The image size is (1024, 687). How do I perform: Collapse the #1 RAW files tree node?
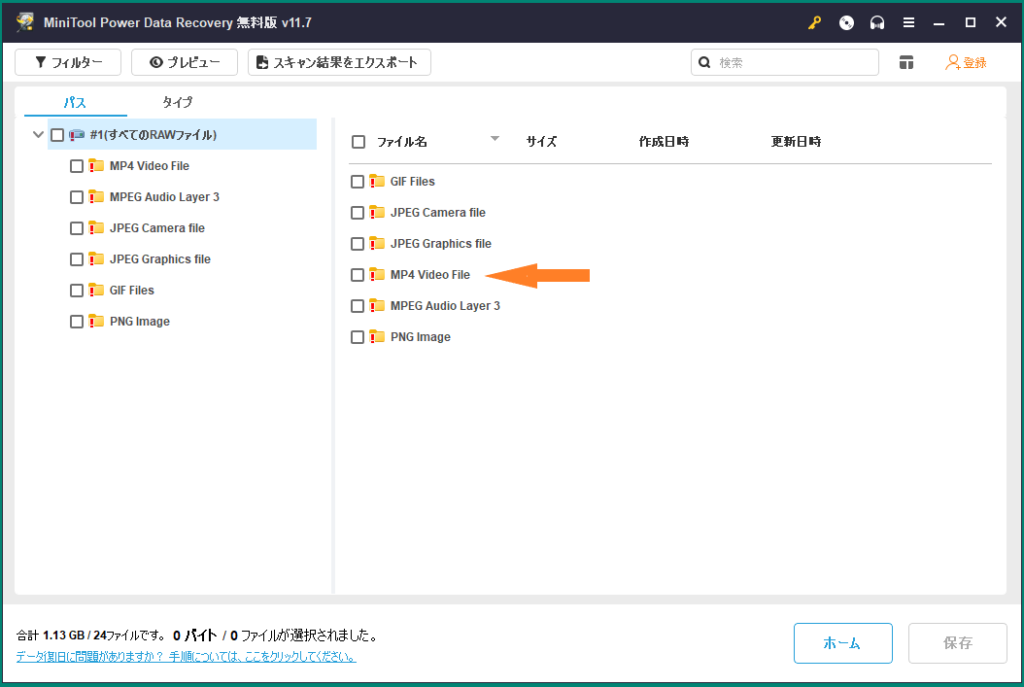click(x=37, y=134)
